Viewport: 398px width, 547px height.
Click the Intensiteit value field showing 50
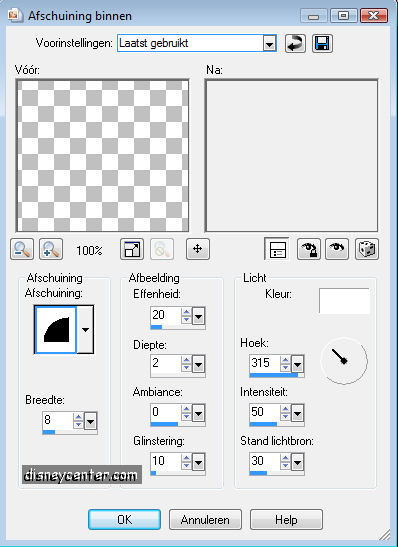coord(265,412)
